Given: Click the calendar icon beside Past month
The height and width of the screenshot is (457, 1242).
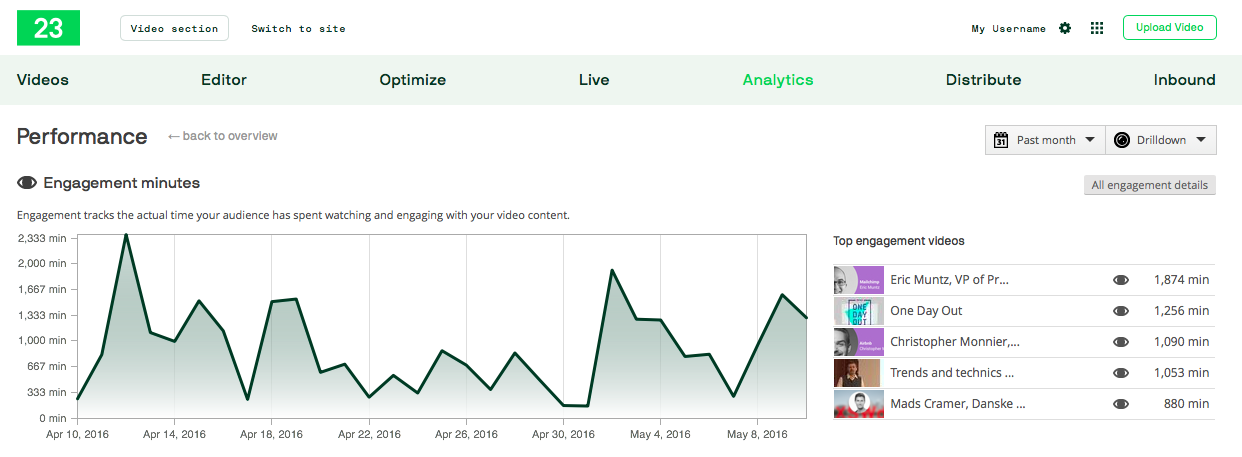Looking at the screenshot, I should (x=1001, y=140).
